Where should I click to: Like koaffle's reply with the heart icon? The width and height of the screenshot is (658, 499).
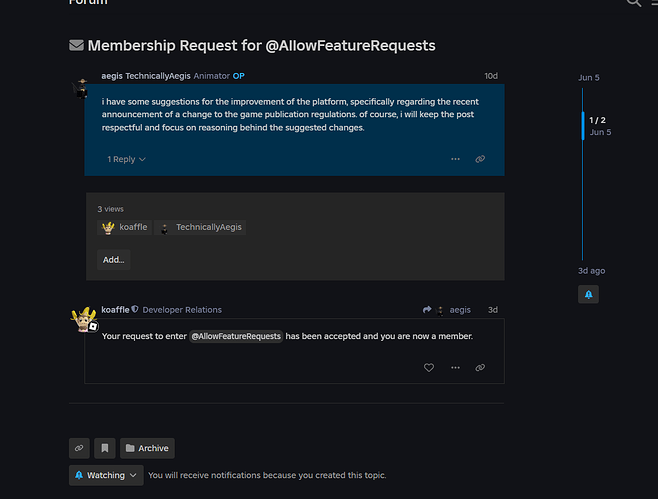point(428,368)
